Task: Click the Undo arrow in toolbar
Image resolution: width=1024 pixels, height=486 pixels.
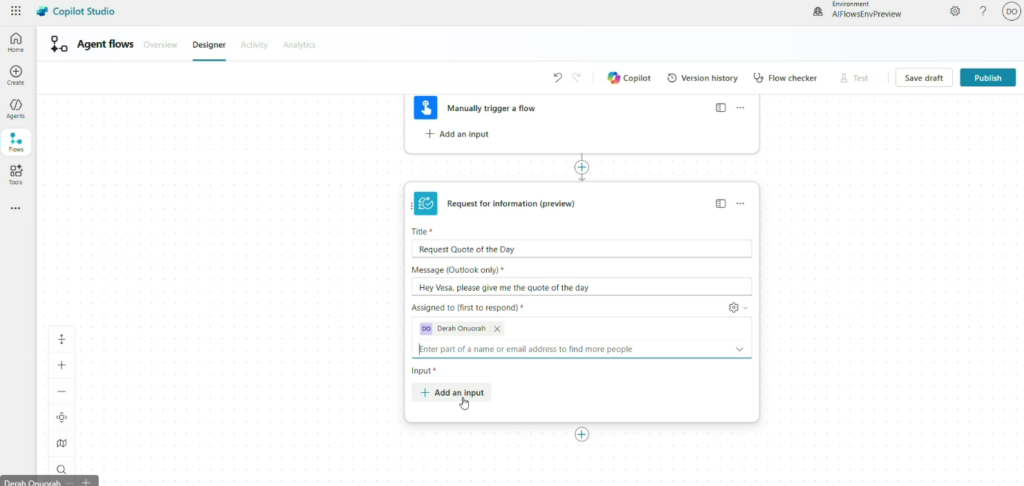Action: (x=558, y=78)
